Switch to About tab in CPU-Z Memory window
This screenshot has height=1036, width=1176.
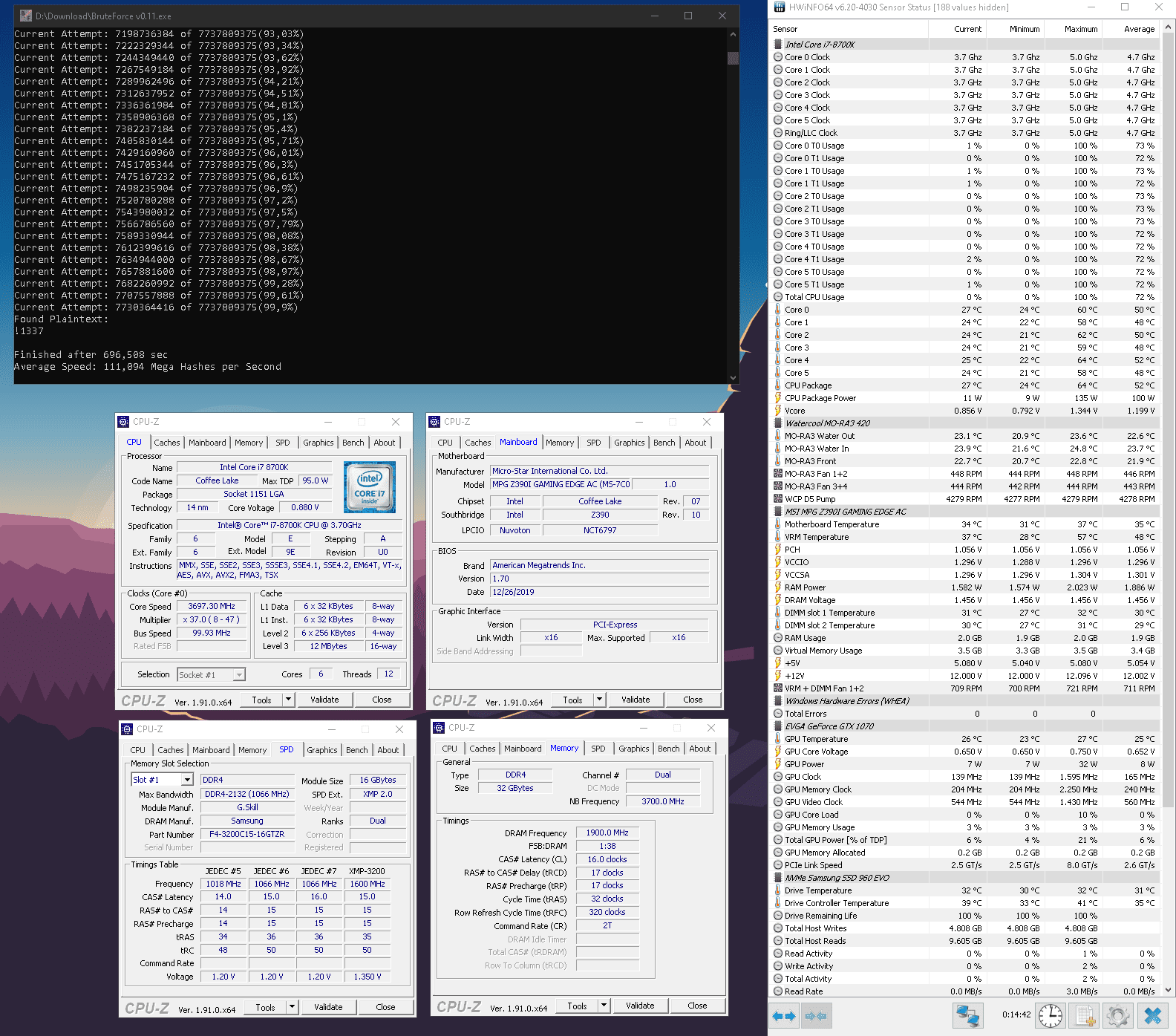(700, 749)
